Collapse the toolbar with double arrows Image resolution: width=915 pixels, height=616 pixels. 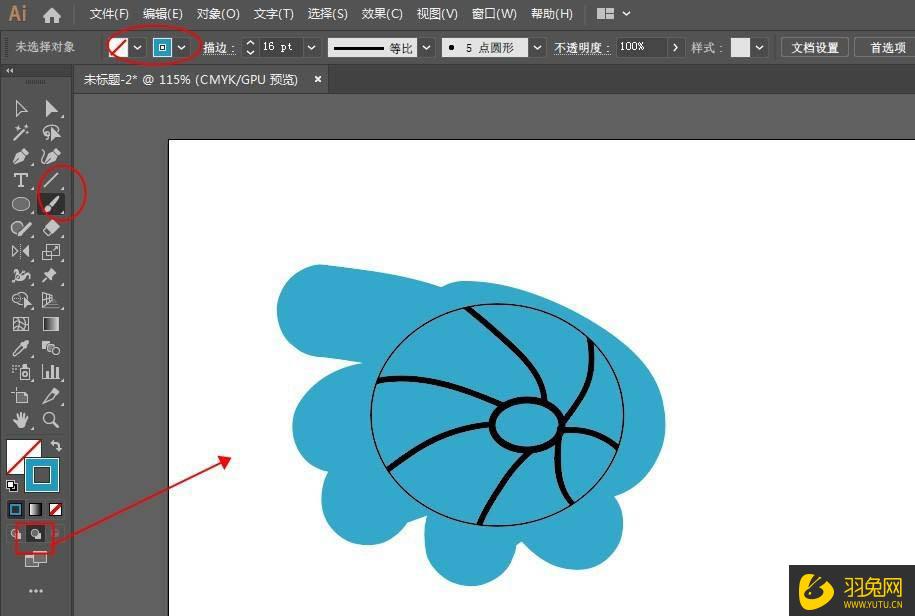point(9,71)
